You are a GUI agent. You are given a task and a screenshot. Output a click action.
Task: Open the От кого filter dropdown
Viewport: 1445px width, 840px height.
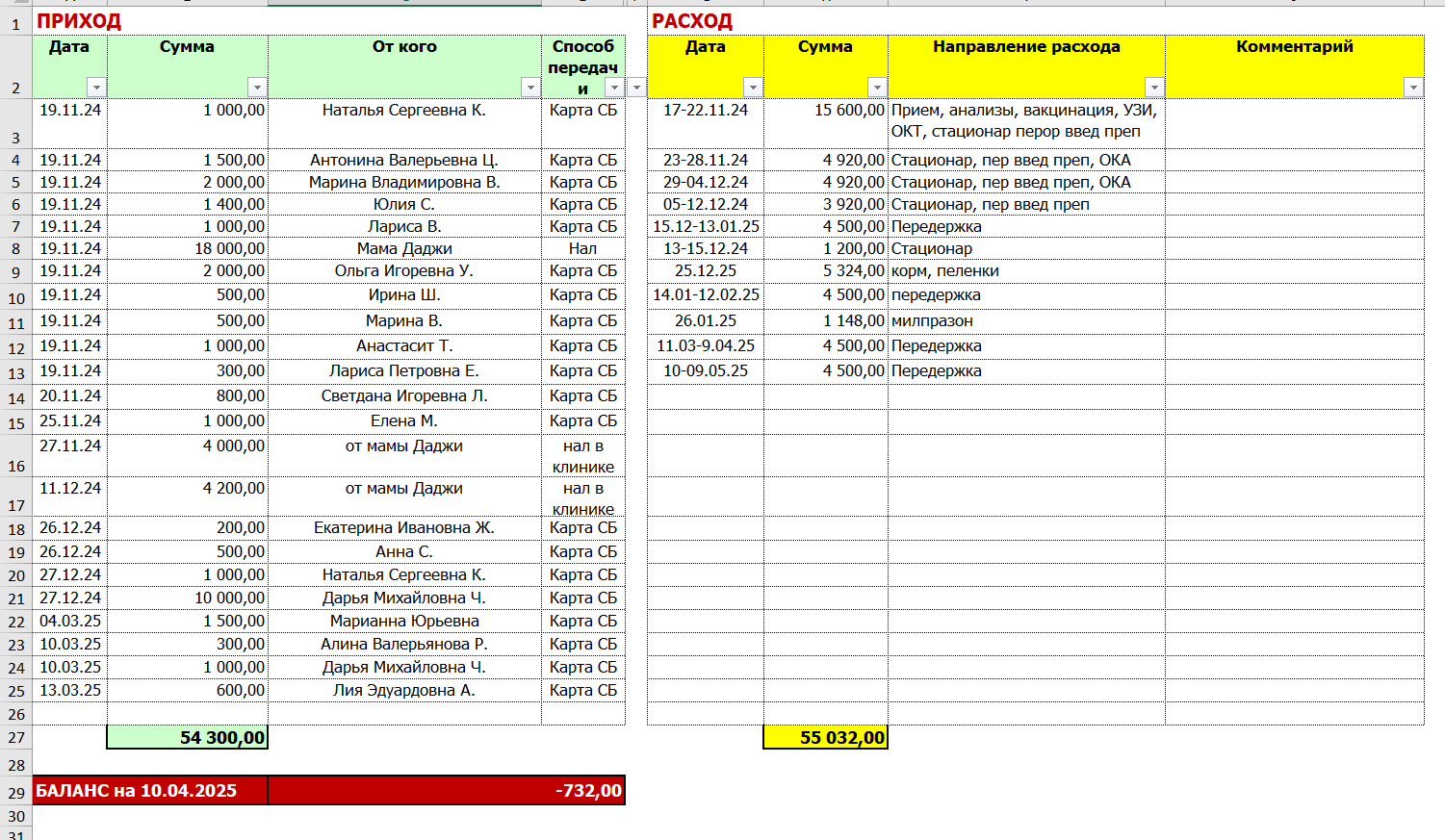(529, 88)
